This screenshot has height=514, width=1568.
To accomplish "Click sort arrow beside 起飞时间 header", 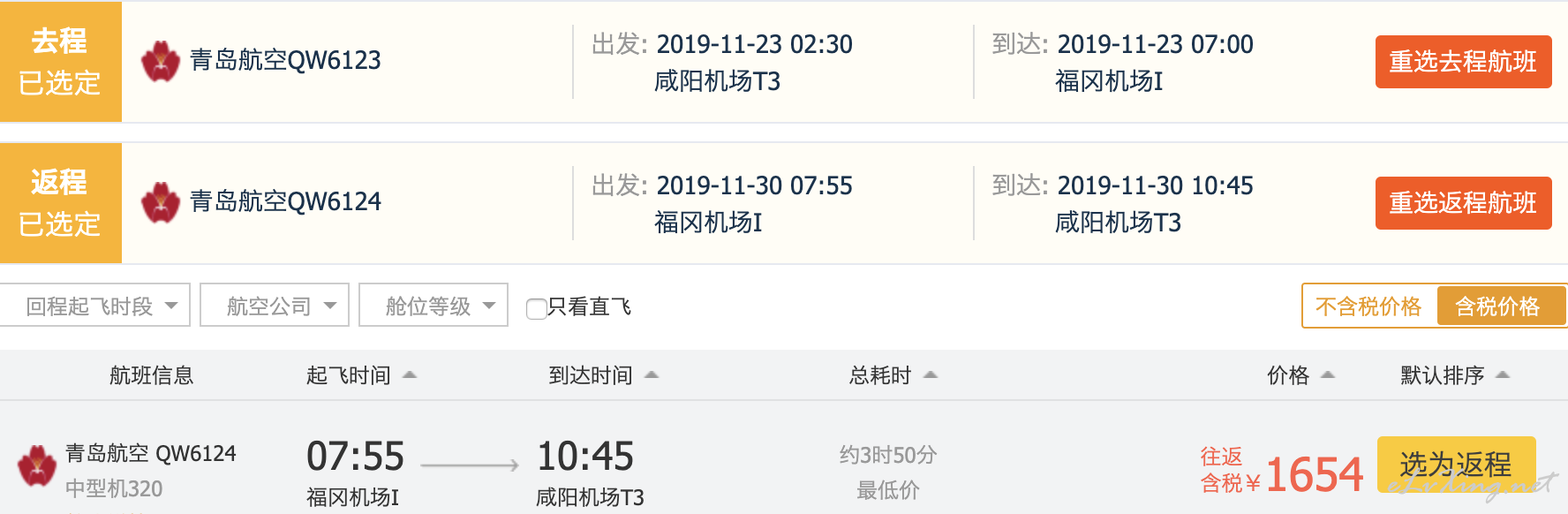I will click(410, 375).
